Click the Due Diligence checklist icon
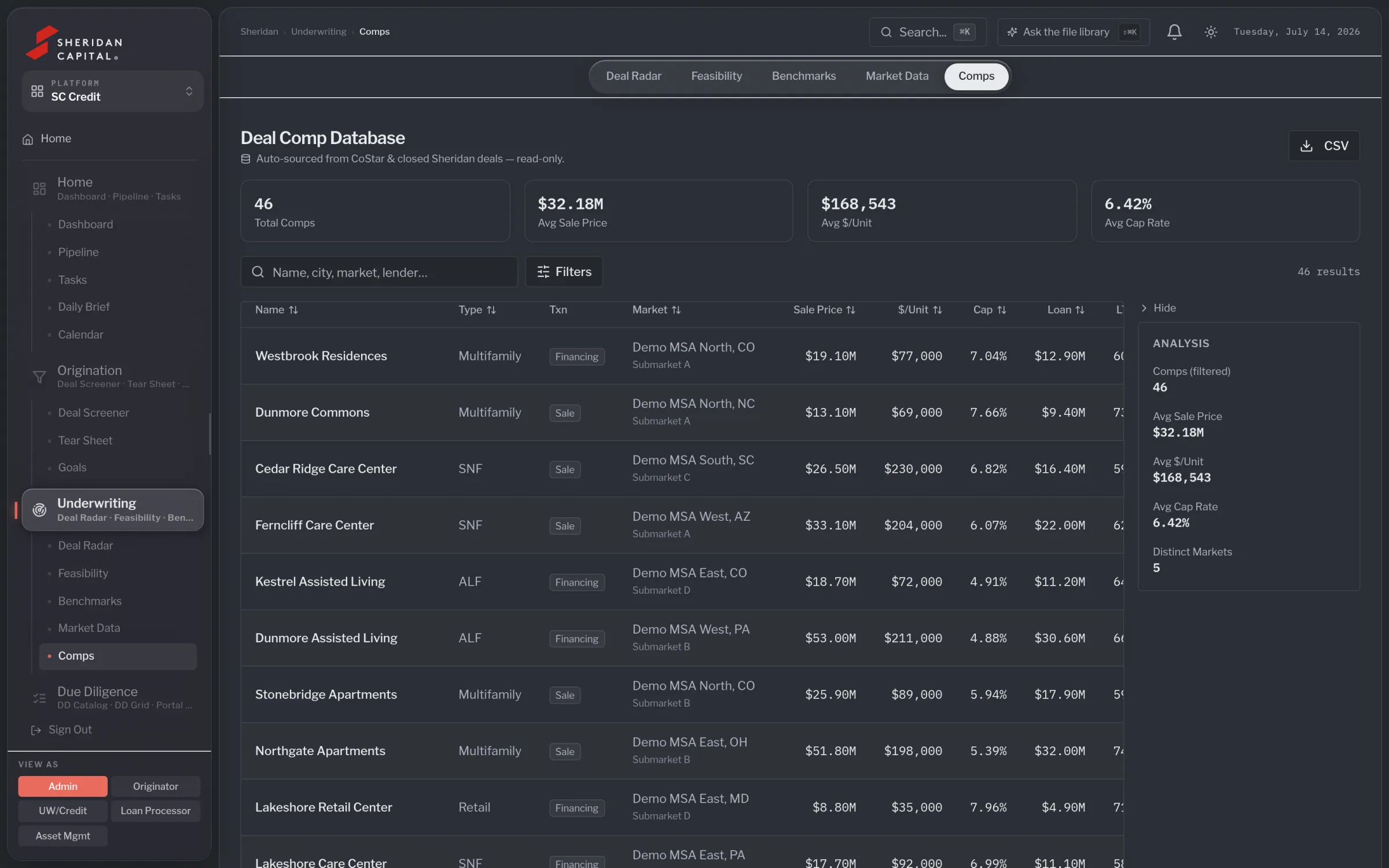The width and height of the screenshot is (1389, 868). point(39,698)
